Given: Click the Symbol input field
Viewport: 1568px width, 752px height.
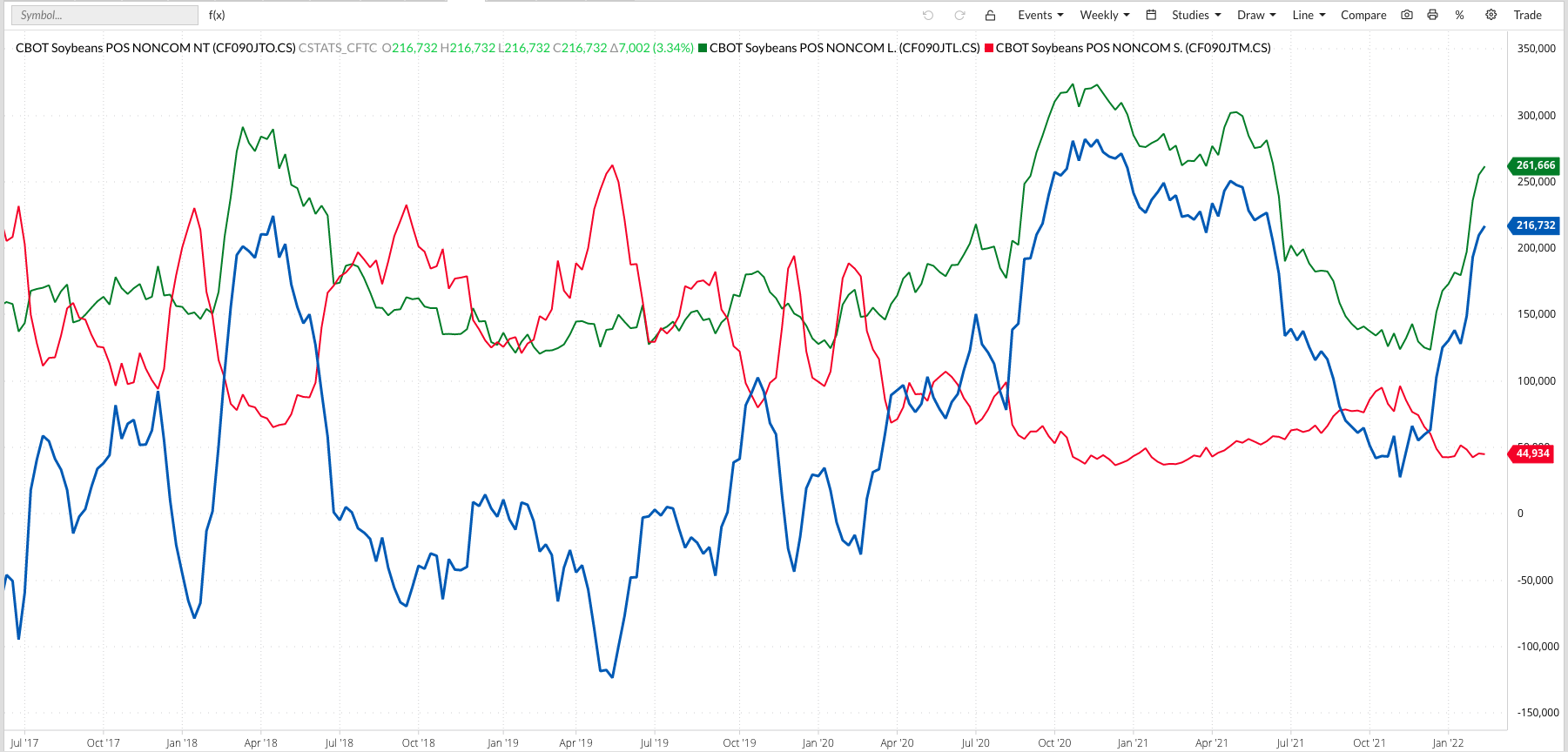Looking at the screenshot, I should click(104, 15).
